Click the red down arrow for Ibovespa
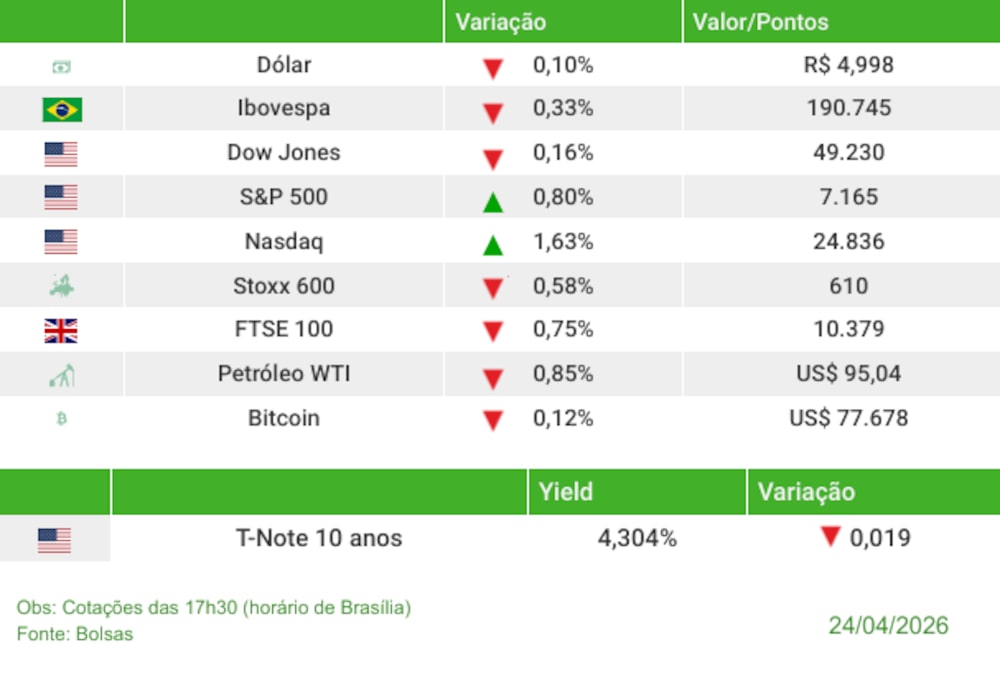This screenshot has width=1000, height=685. [492, 113]
